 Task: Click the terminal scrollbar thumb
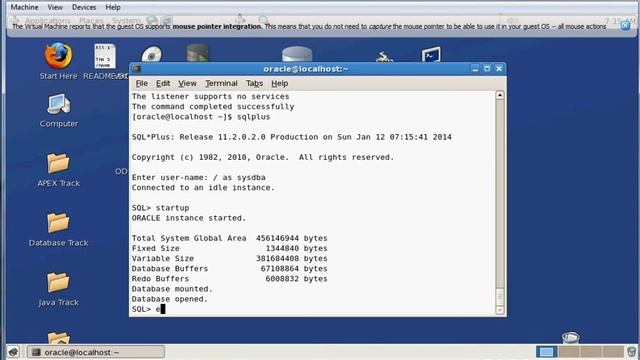tap(500, 297)
